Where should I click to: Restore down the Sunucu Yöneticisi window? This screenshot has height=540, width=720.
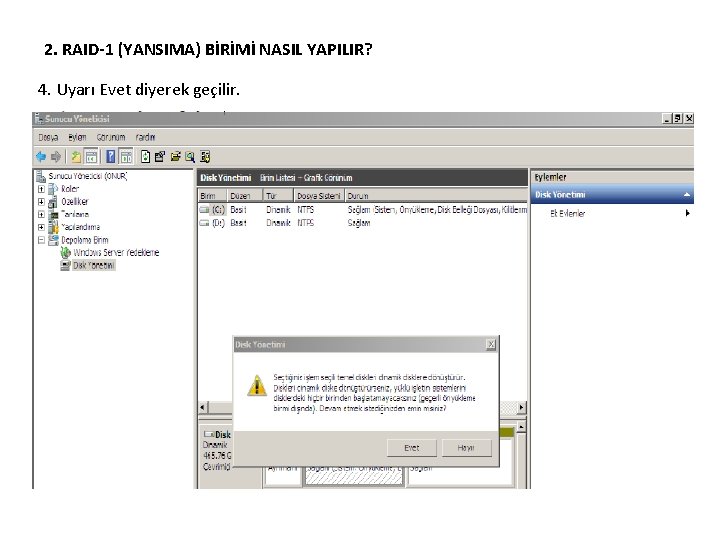678,118
